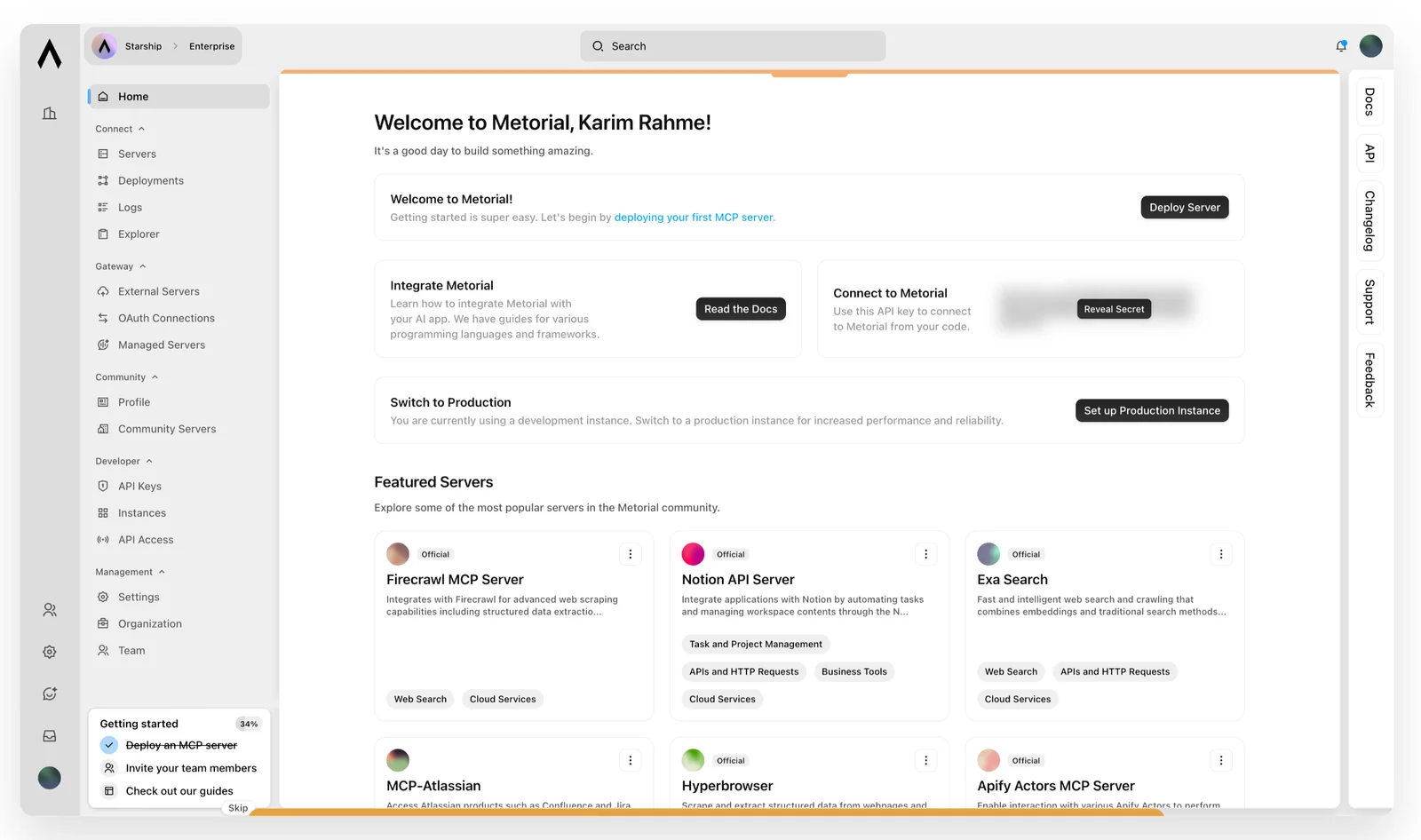The image size is (1421, 840).
Task: Click the Reveal Secret button
Action: 1114,309
